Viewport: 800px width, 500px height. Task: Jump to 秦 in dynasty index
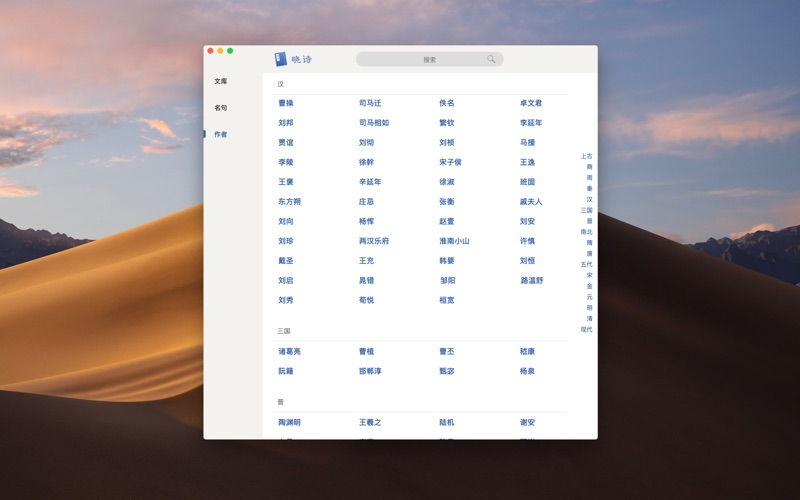(589, 188)
